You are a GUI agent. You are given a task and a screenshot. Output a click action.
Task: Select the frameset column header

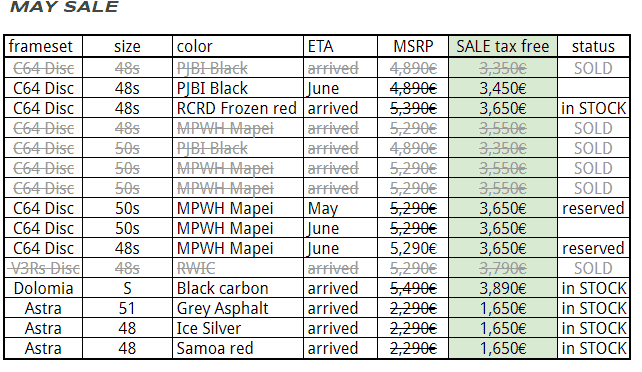tap(41, 46)
